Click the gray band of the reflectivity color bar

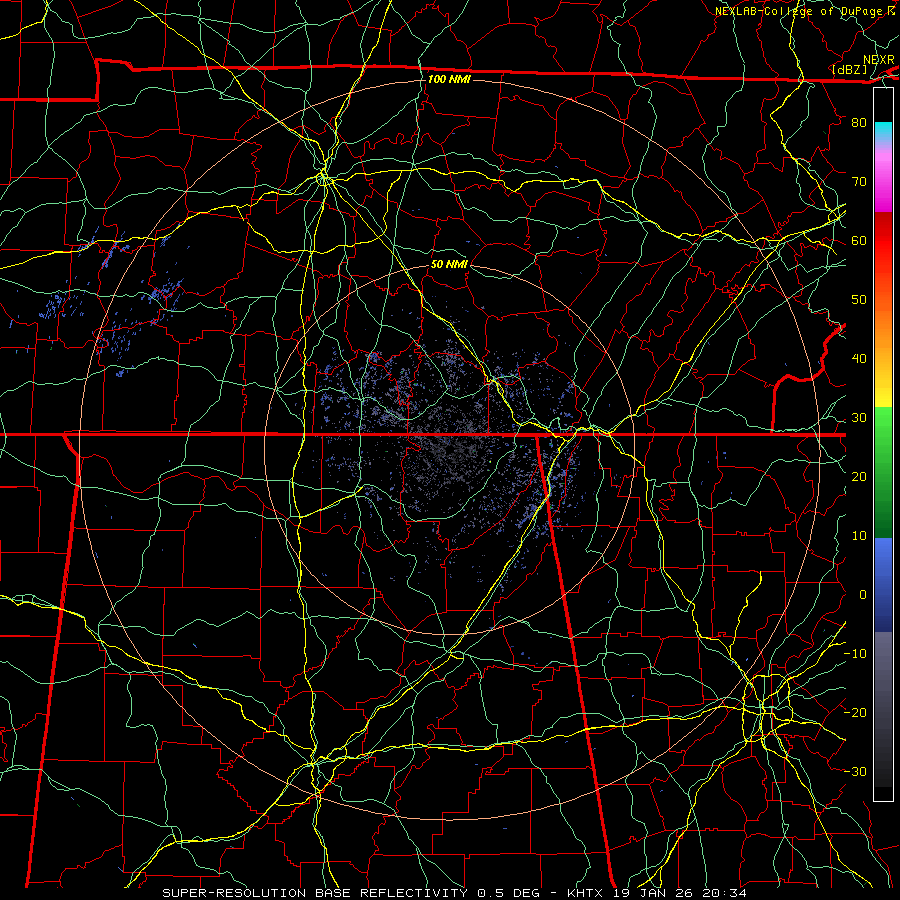point(883,709)
